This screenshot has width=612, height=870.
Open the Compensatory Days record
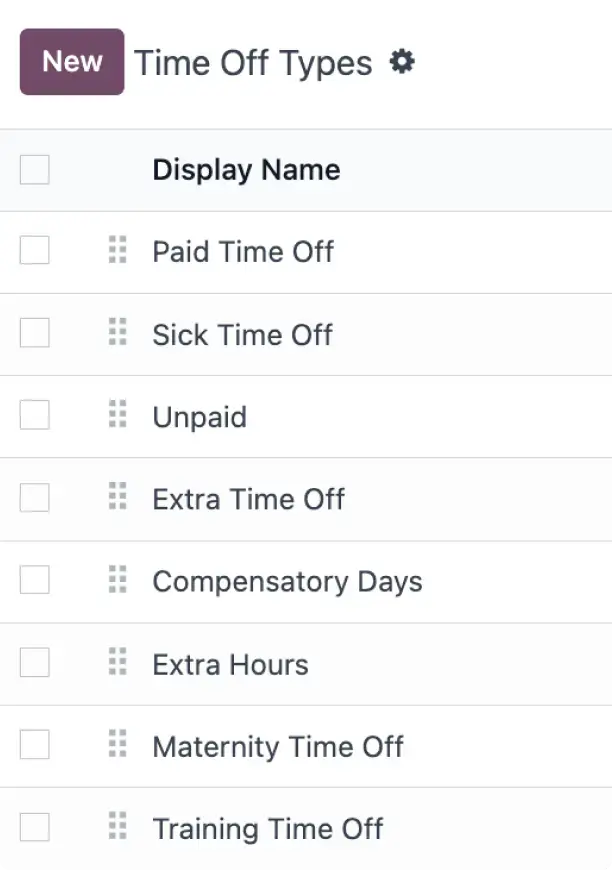[288, 580]
